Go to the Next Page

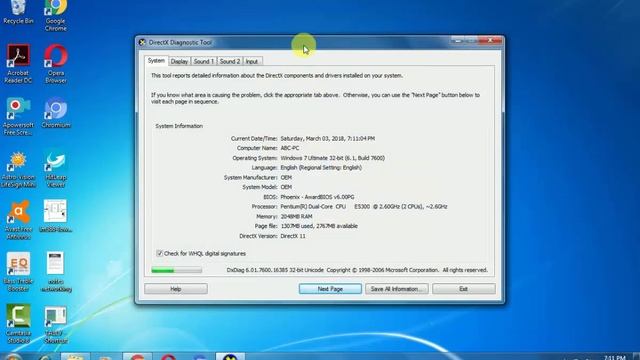pyautogui.click(x=330, y=289)
